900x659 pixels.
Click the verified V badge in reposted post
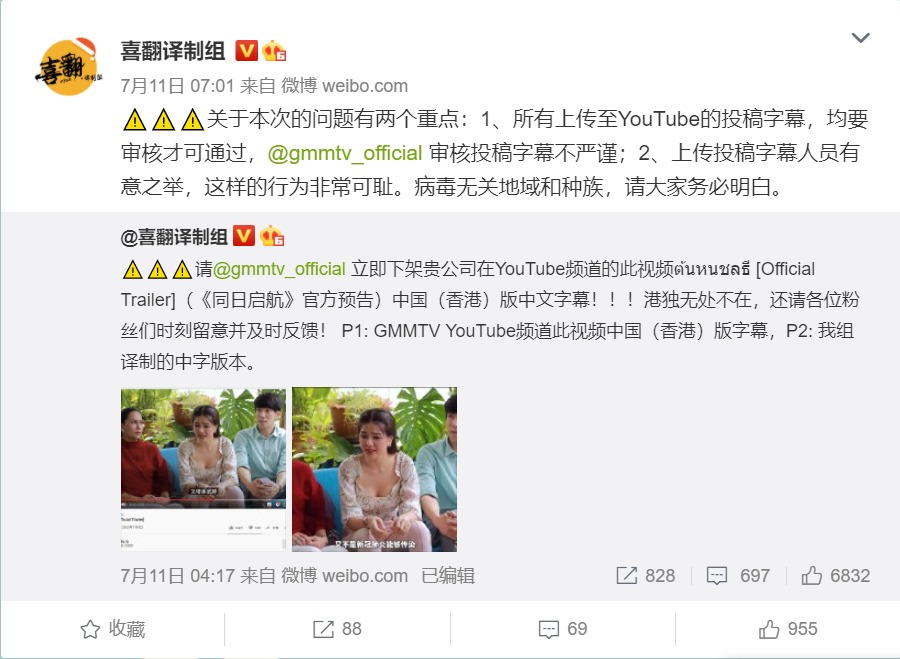pyautogui.click(x=244, y=236)
